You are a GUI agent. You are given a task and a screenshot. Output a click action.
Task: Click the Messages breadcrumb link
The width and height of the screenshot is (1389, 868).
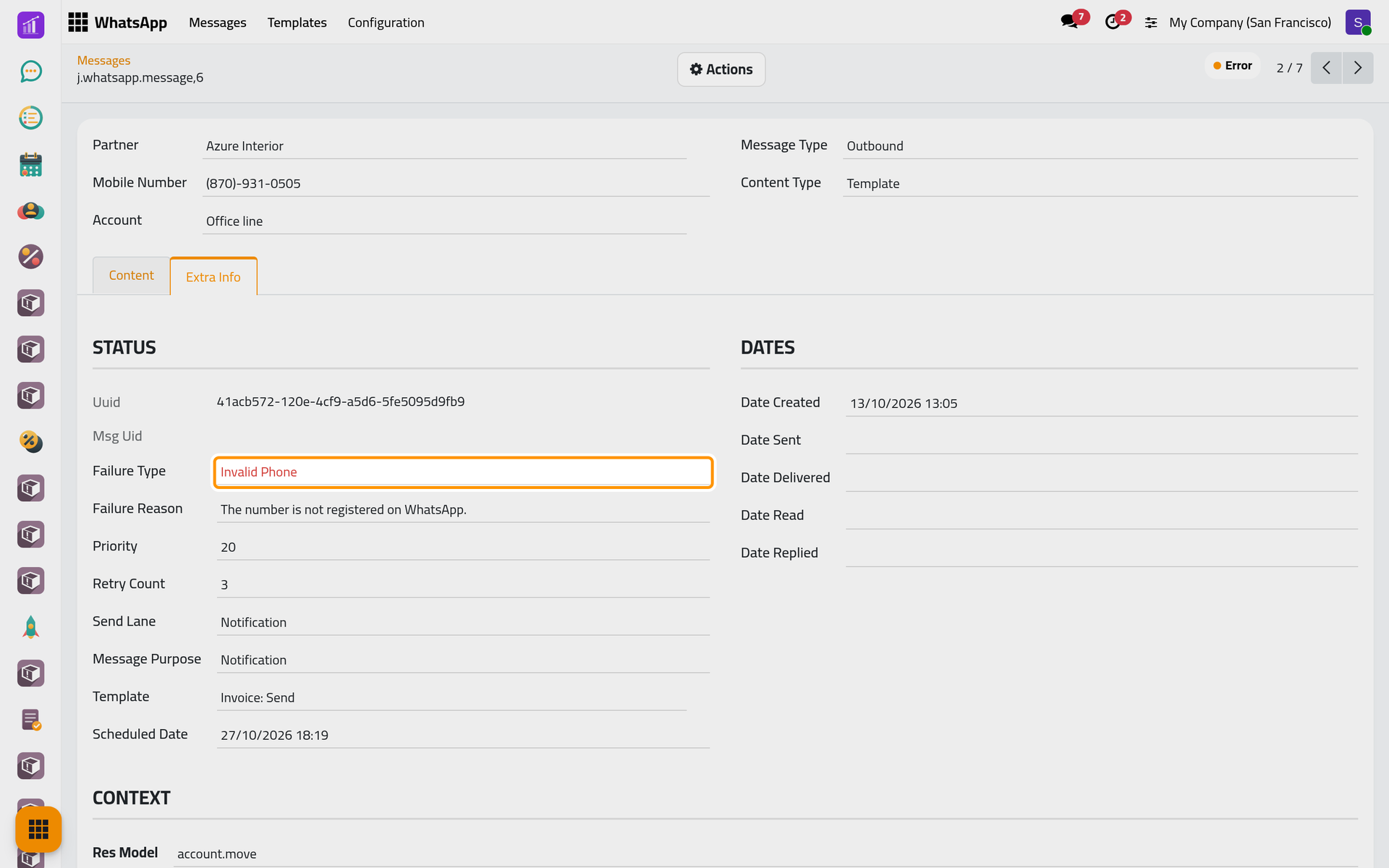[103, 61]
